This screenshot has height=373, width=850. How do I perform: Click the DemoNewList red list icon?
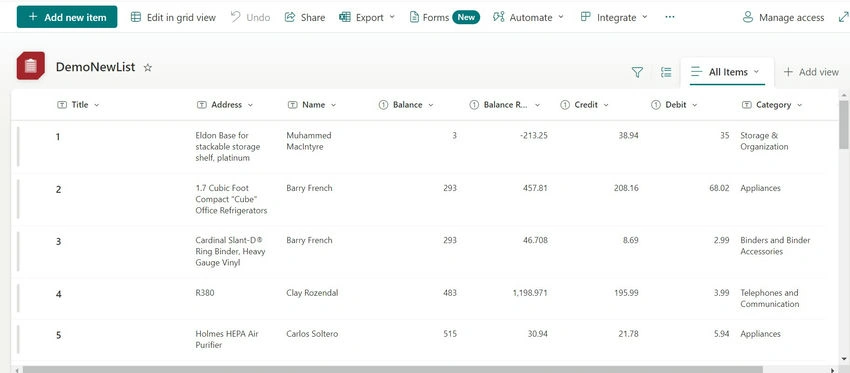(30, 66)
